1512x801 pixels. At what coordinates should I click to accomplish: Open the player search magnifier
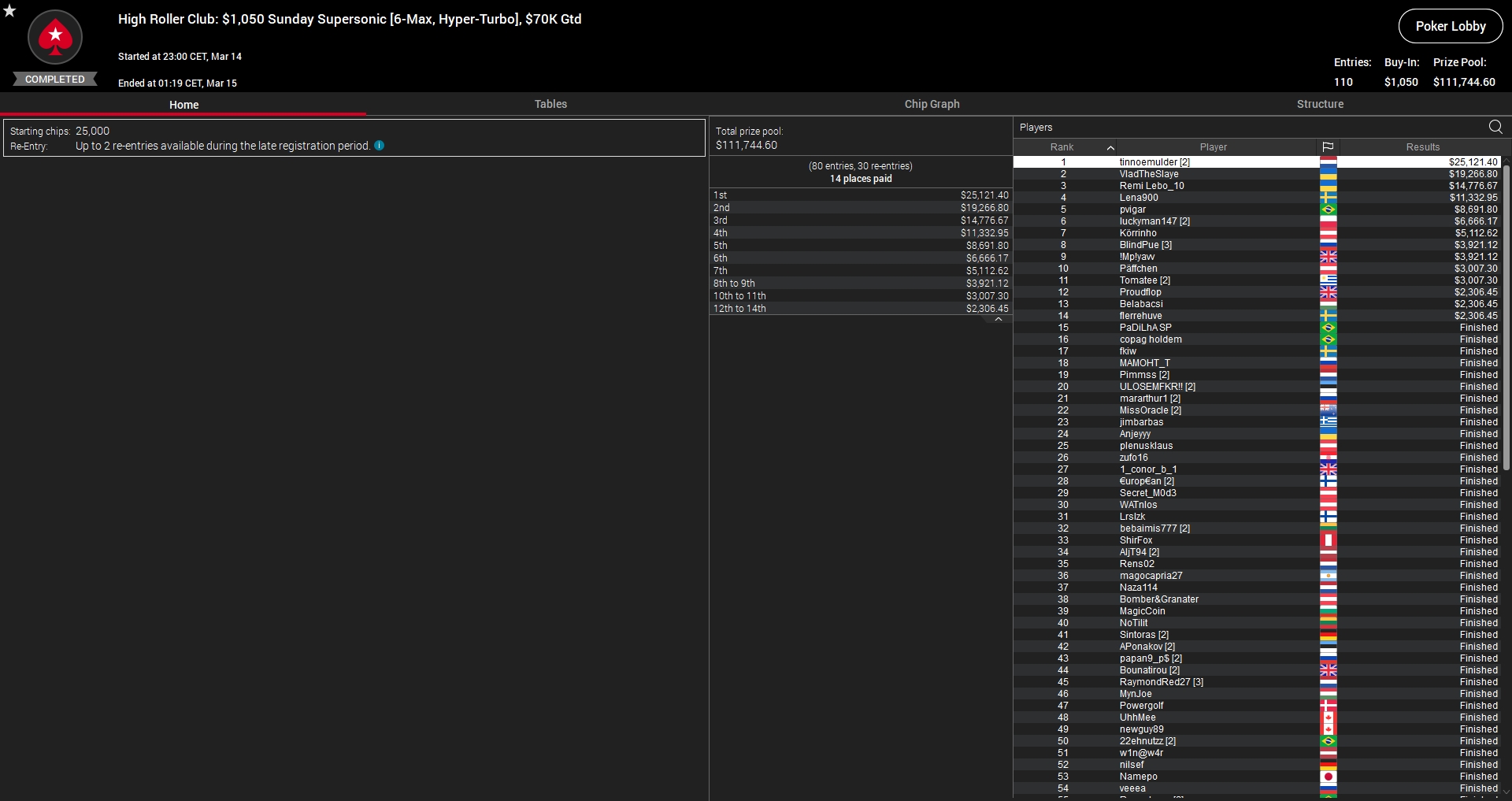(1495, 127)
